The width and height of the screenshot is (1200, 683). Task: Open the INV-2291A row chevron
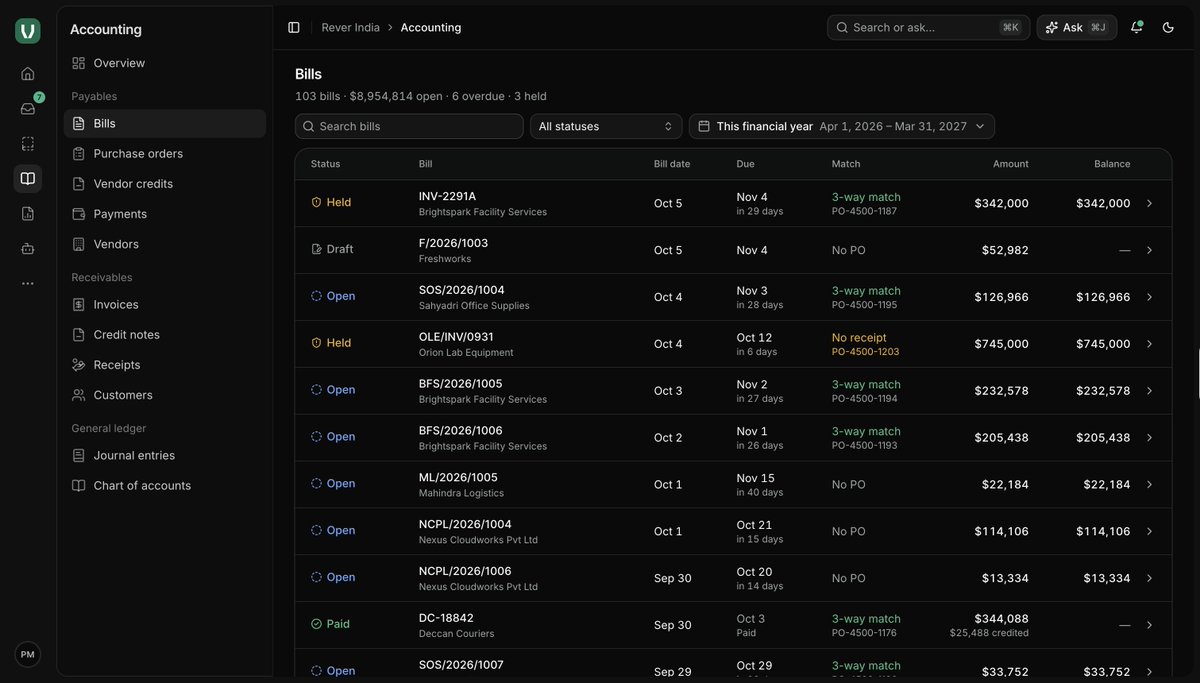1150,203
